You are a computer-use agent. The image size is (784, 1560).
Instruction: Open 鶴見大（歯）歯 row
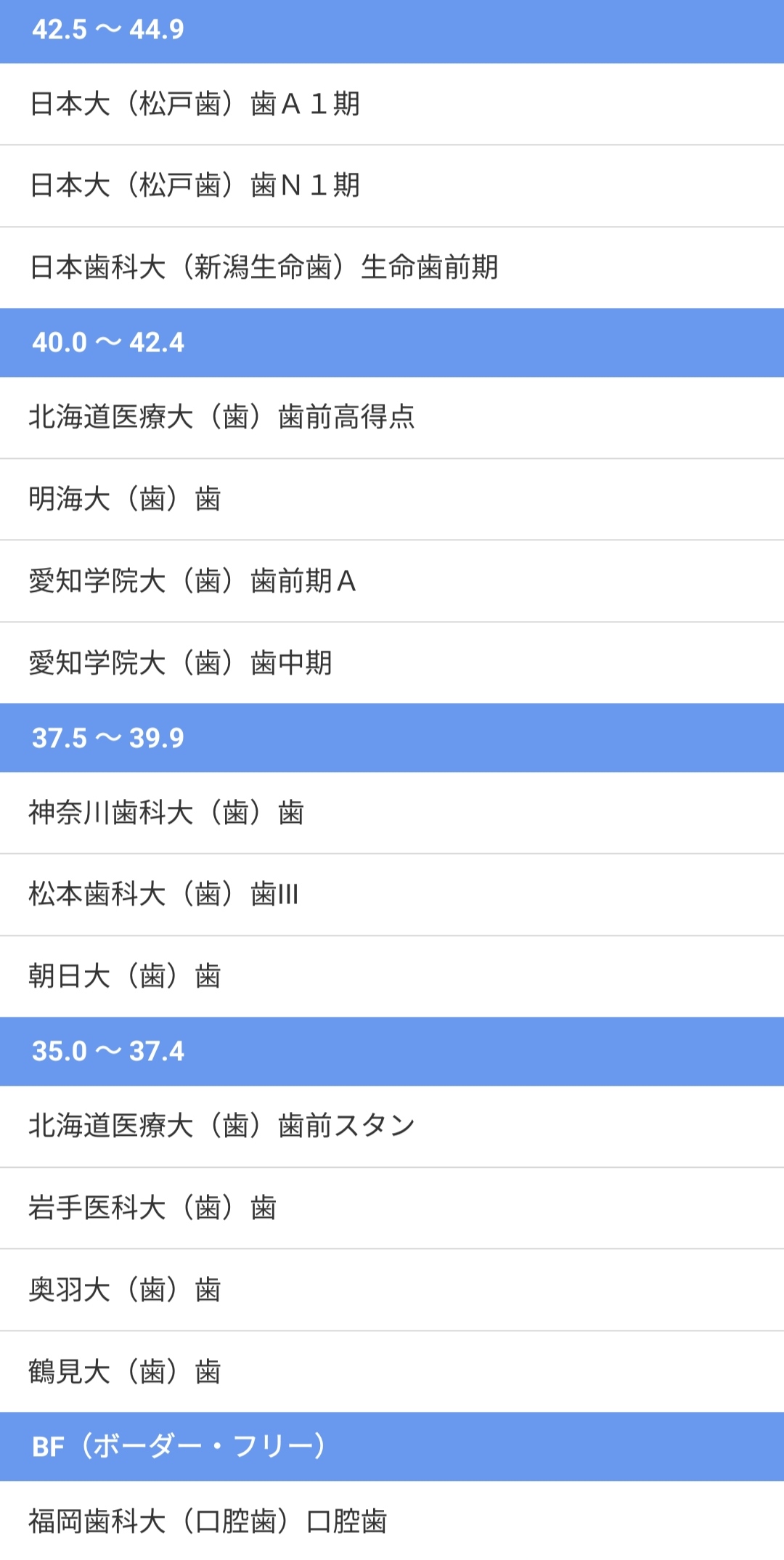pos(125,1371)
